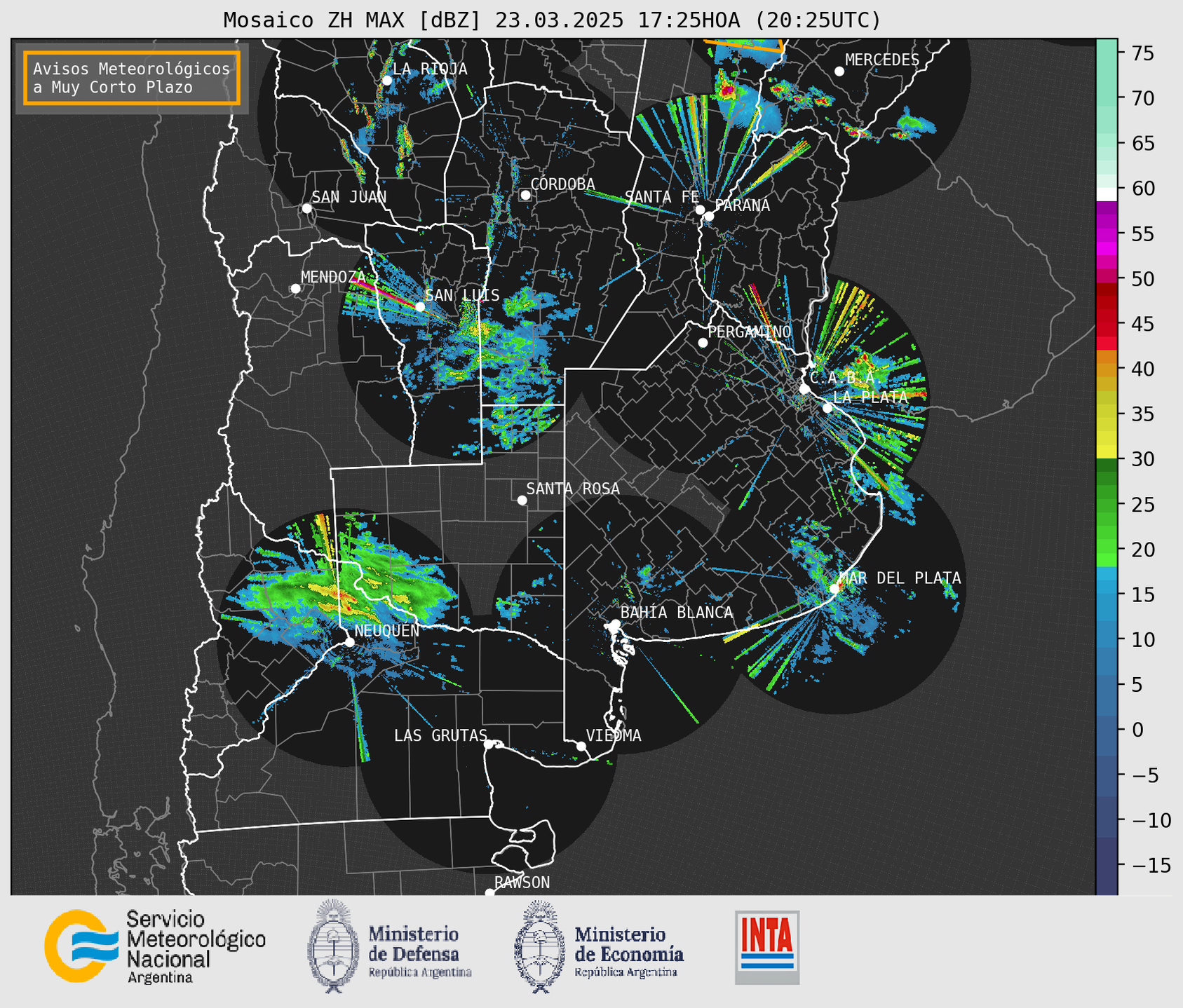Screen dimensions: 1183x1008
Task: Click the LA PLATA city marker dot
Action: coord(827,408)
